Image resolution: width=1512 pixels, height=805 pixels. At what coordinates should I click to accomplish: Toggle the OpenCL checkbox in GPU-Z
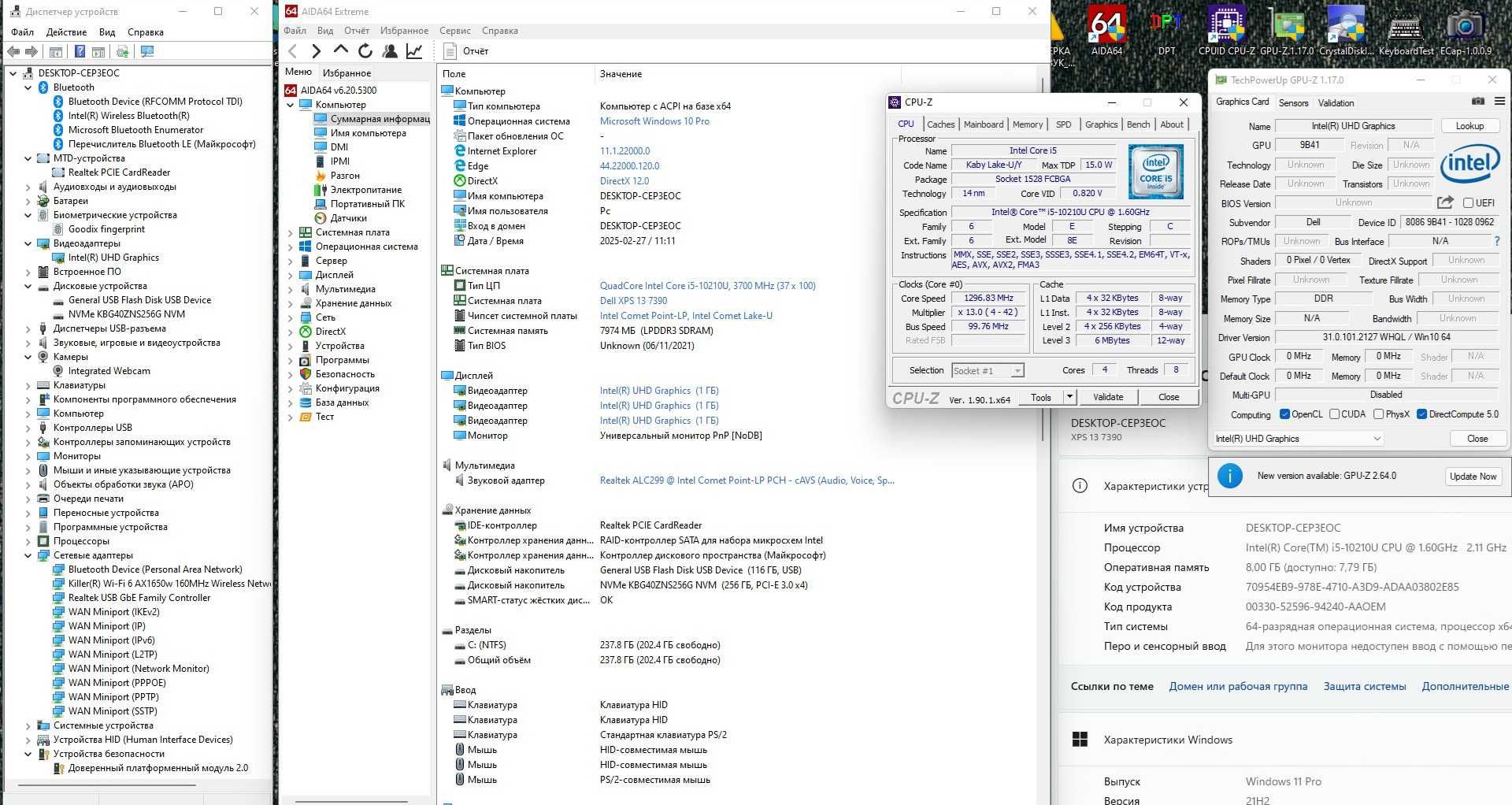(1285, 414)
